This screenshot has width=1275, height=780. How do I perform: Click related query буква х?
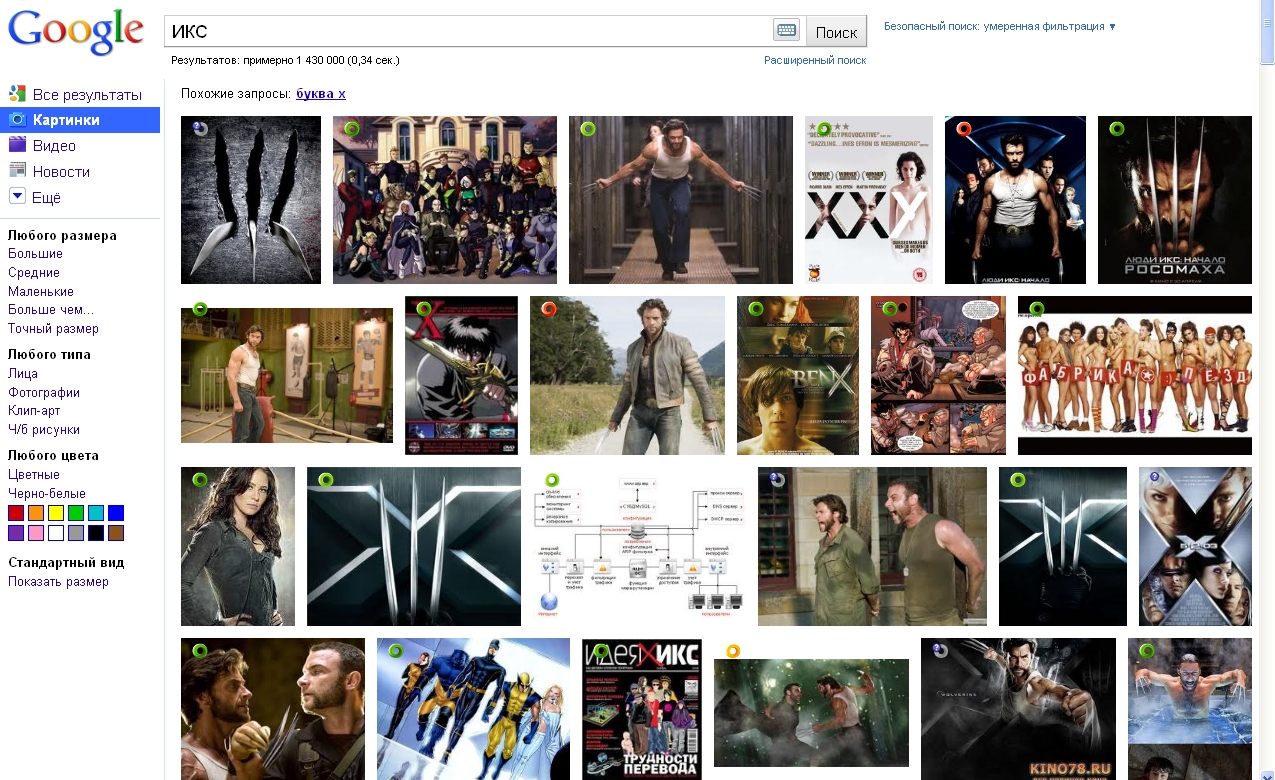coord(321,94)
